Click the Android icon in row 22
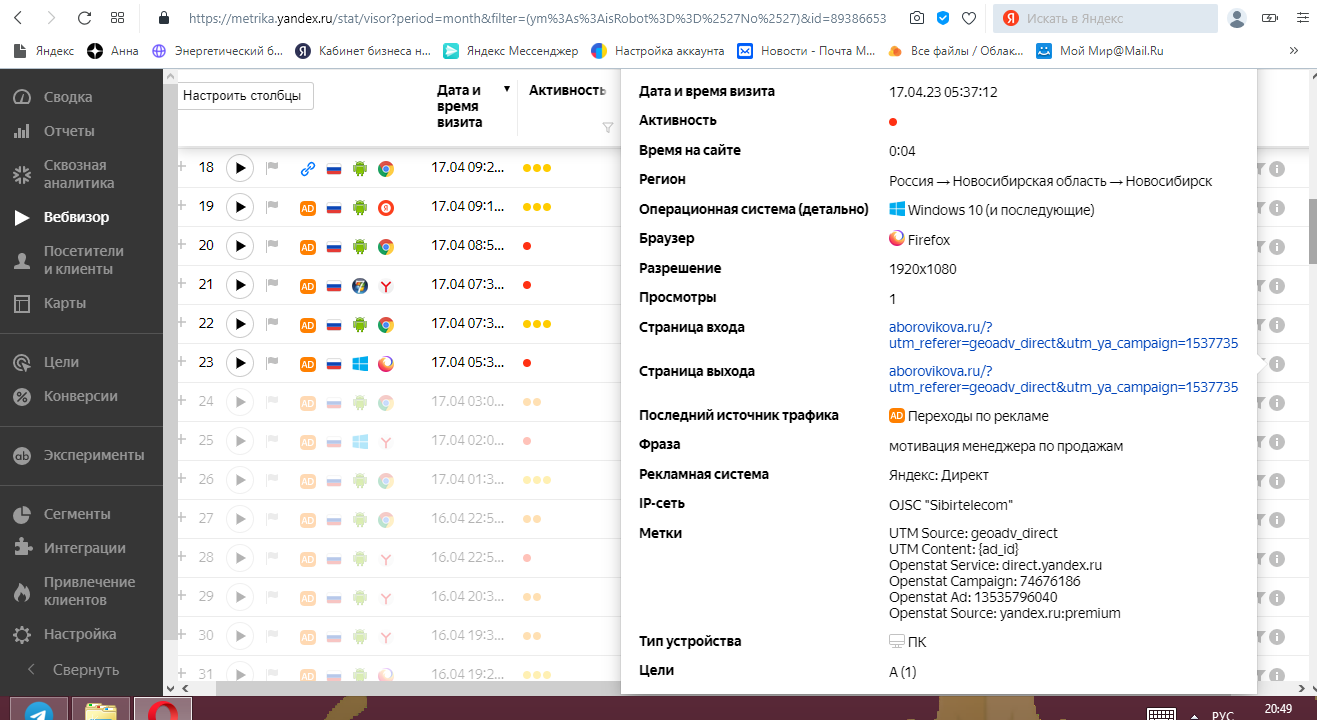The width and height of the screenshot is (1317, 720). point(360,325)
